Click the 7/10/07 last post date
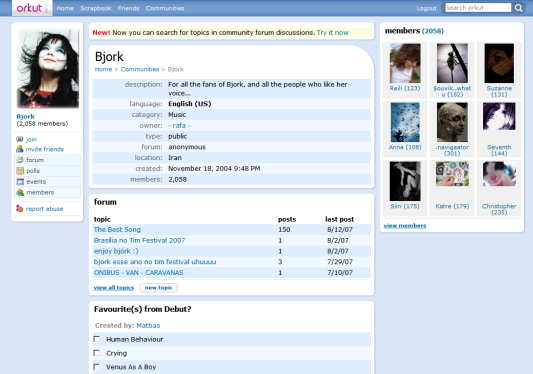 point(340,273)
